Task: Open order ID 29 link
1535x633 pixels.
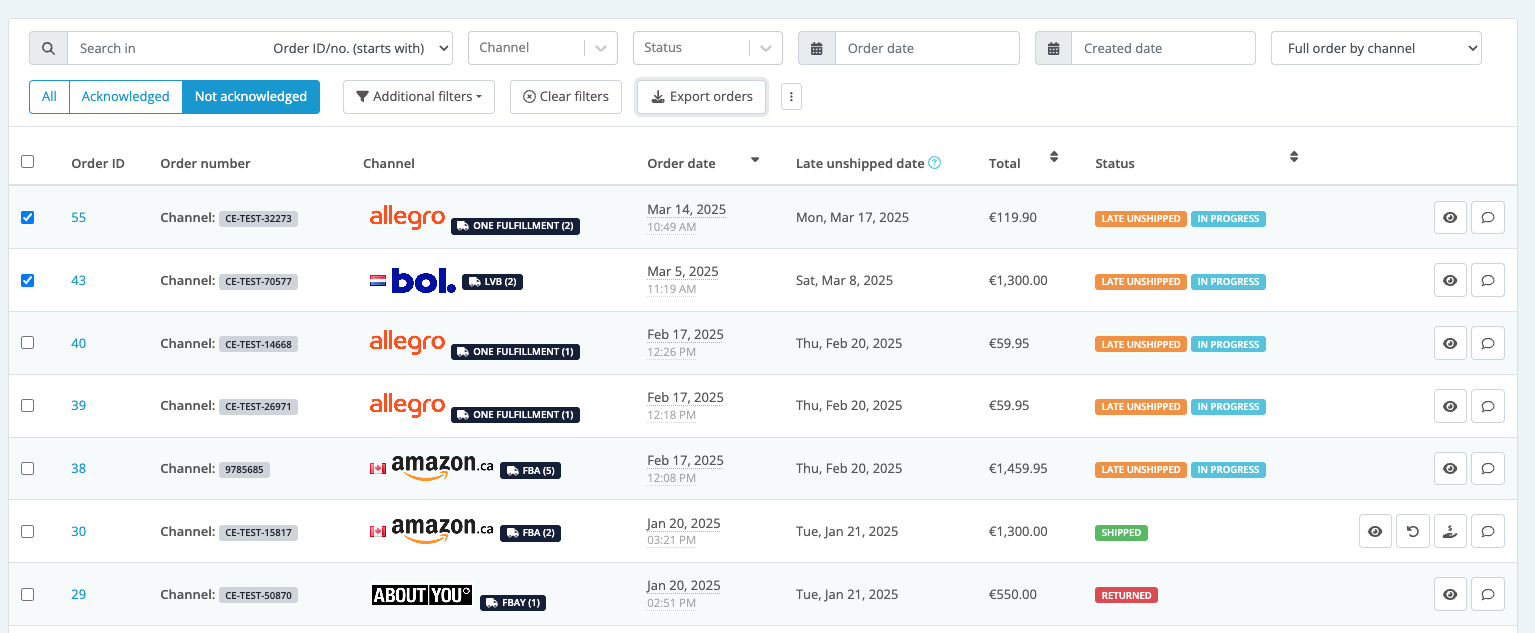Action: click(79, 594)
